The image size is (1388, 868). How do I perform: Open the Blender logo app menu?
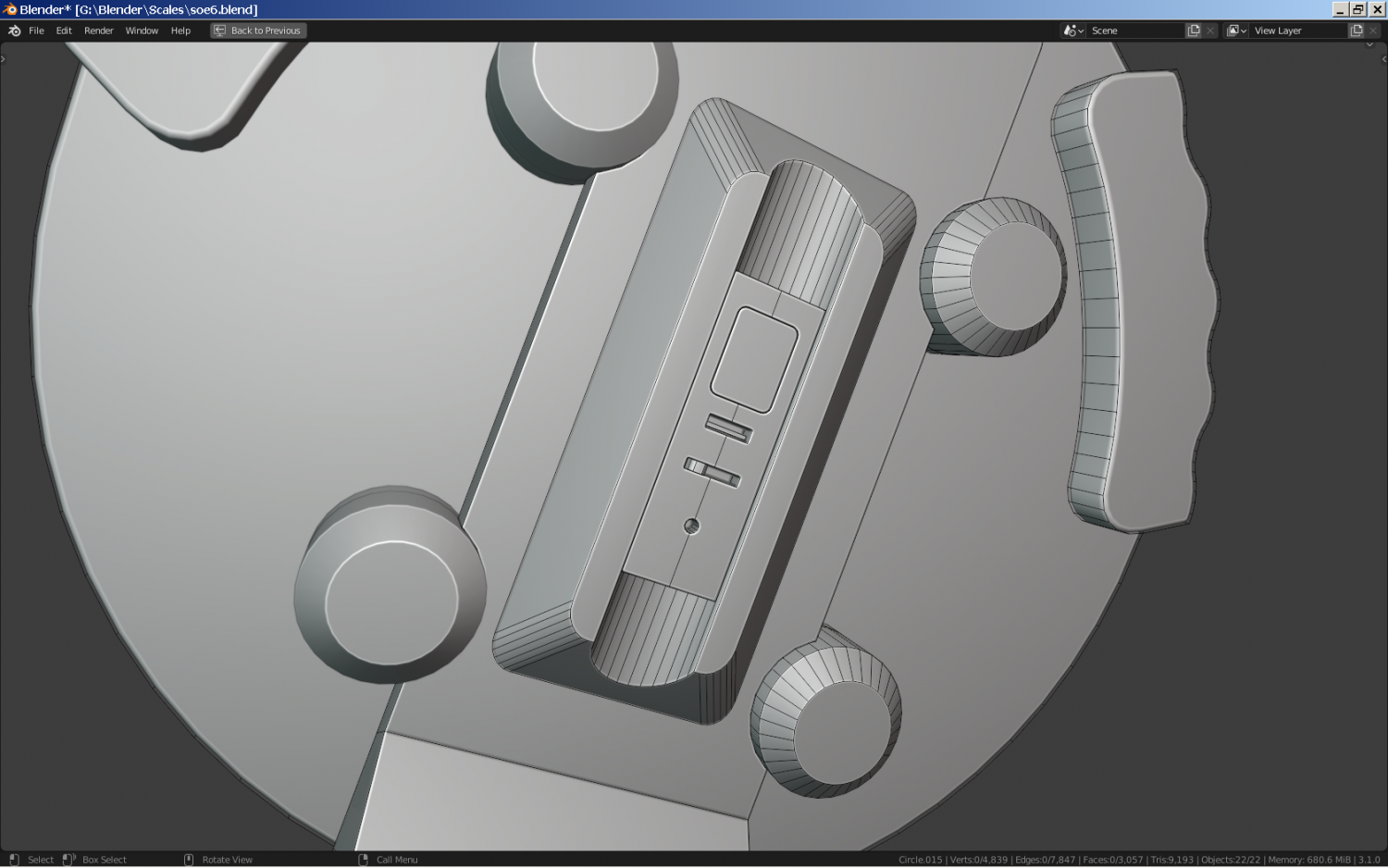pyautogui.click(x=14, y=31)
